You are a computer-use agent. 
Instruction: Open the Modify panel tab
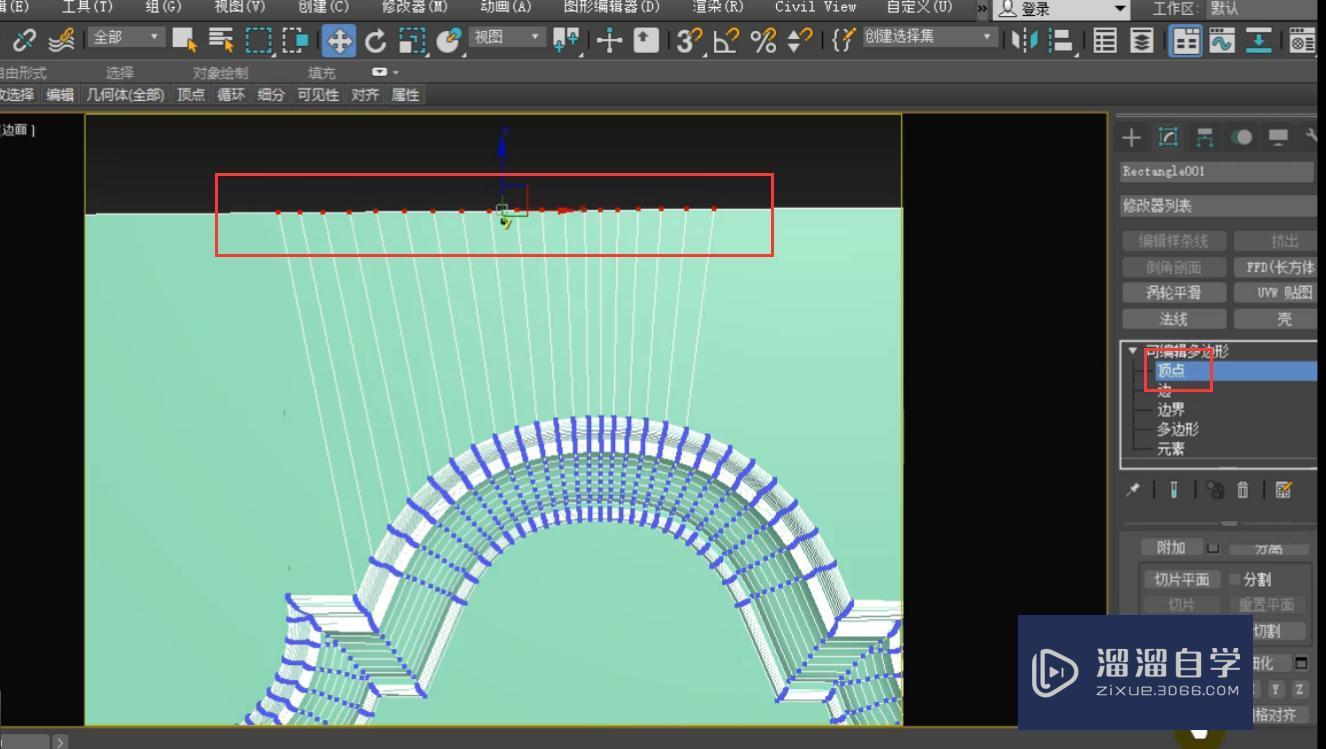pyautogui.click(x=1168, y=137)
